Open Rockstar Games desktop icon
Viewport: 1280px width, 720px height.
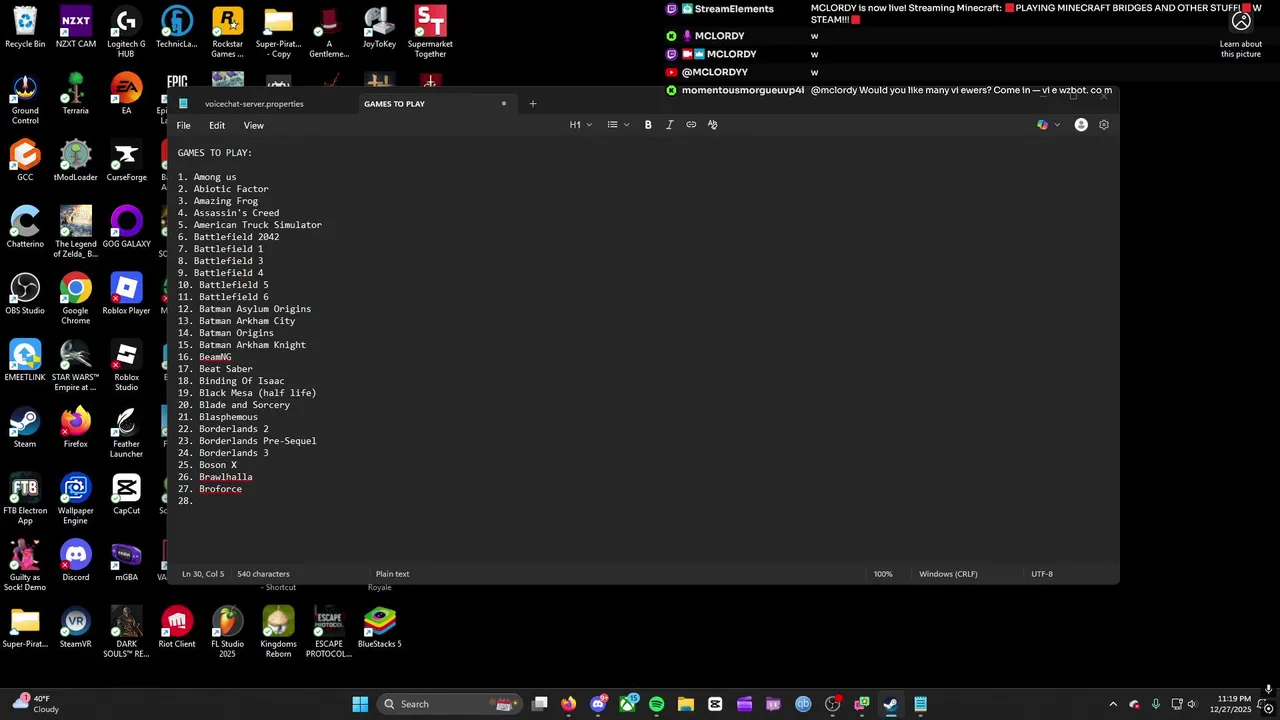(227, 32)
